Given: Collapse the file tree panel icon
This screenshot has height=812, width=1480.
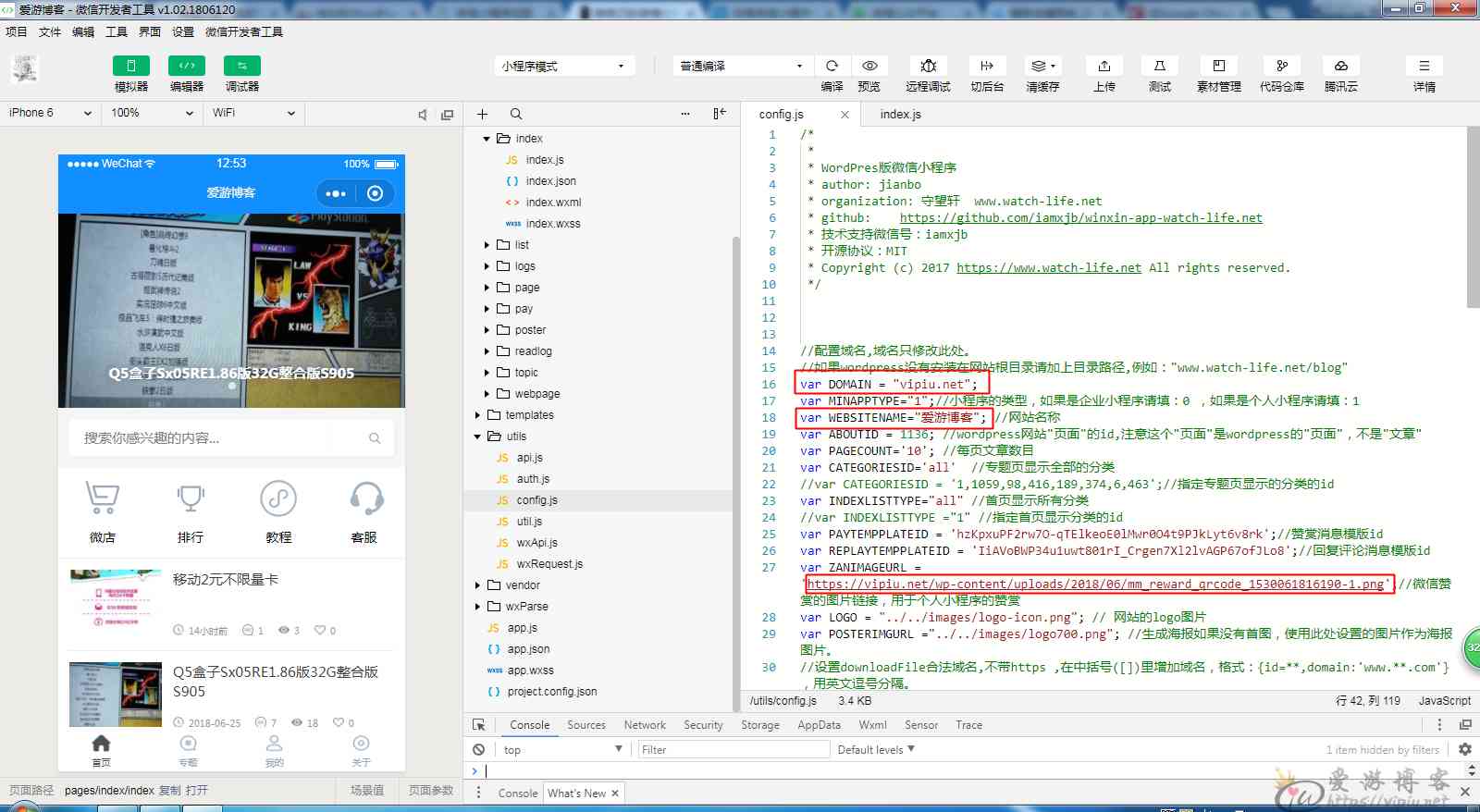Looking at the screenshot, I should [x=720, y=114].
